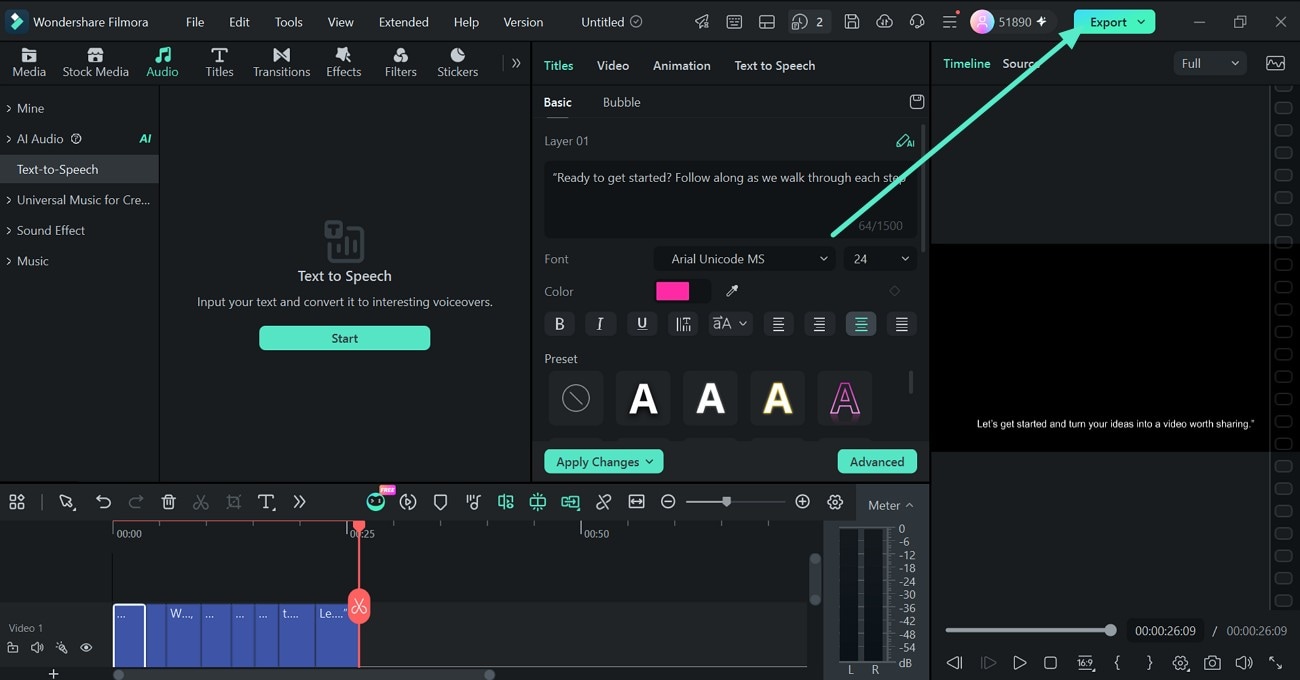Open the Stickers tab
Screen dimensions: 1300x680
tap(457, 62)
